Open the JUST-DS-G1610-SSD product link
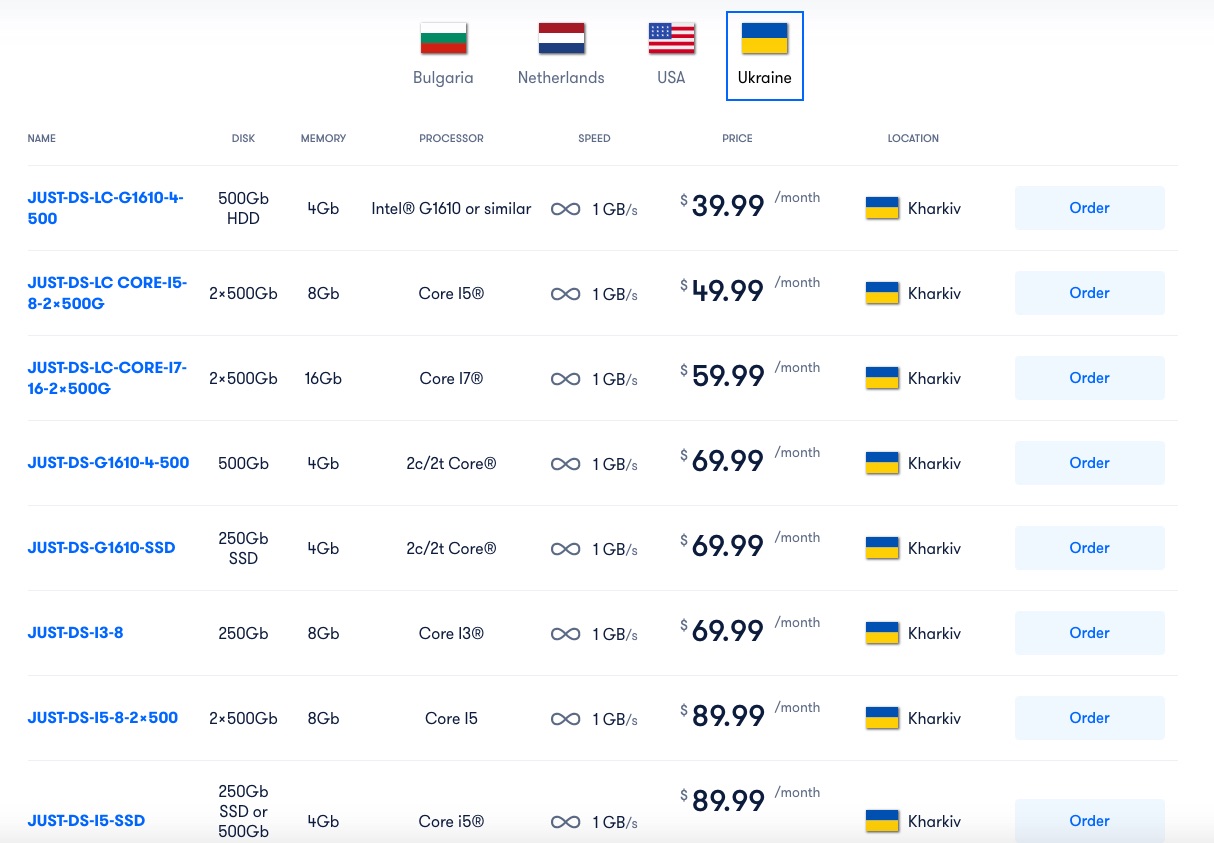The width and height of the screenshot is (1214, 843). click(101, 548)
